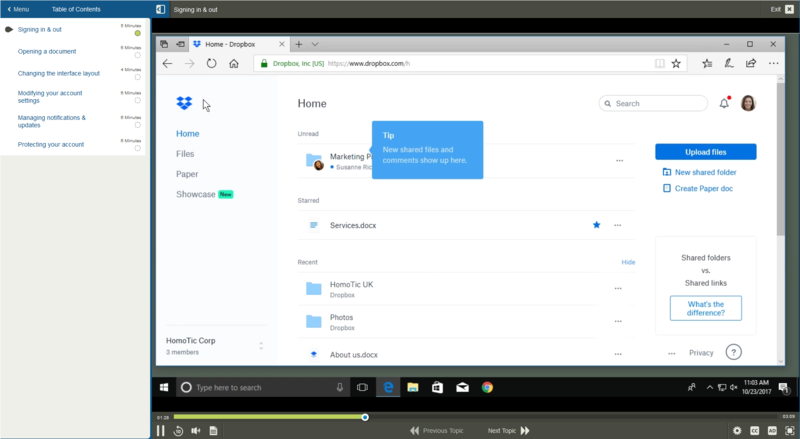This screenshot has width=800, height=439.
Task: Click Edge web note pen icon
Action: click(729, 63)
